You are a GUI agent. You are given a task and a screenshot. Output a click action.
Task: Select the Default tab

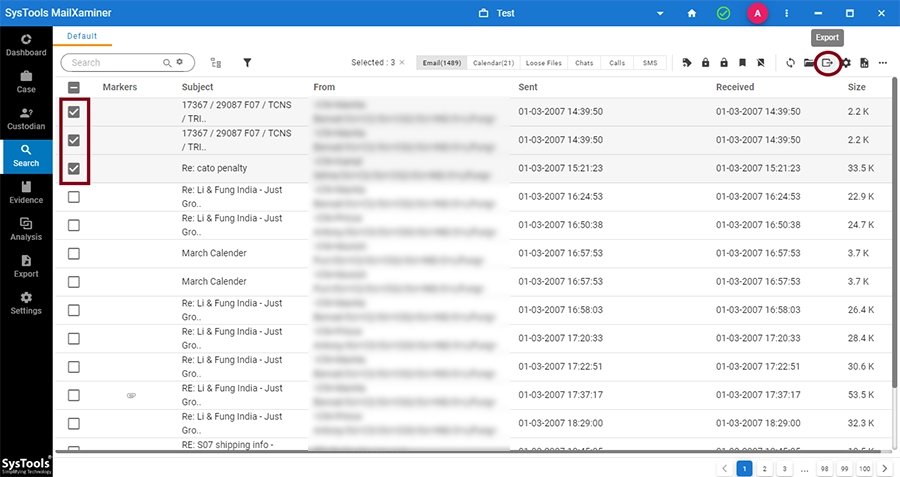pyautogui.click(x=82, y=36)
